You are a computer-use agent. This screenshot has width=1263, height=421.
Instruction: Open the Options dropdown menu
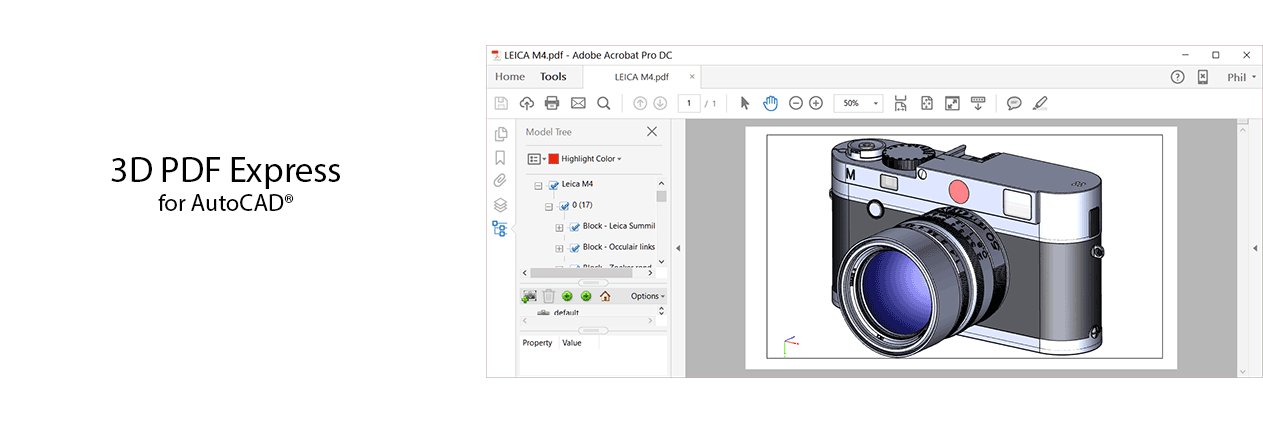(x=647, y=296)
